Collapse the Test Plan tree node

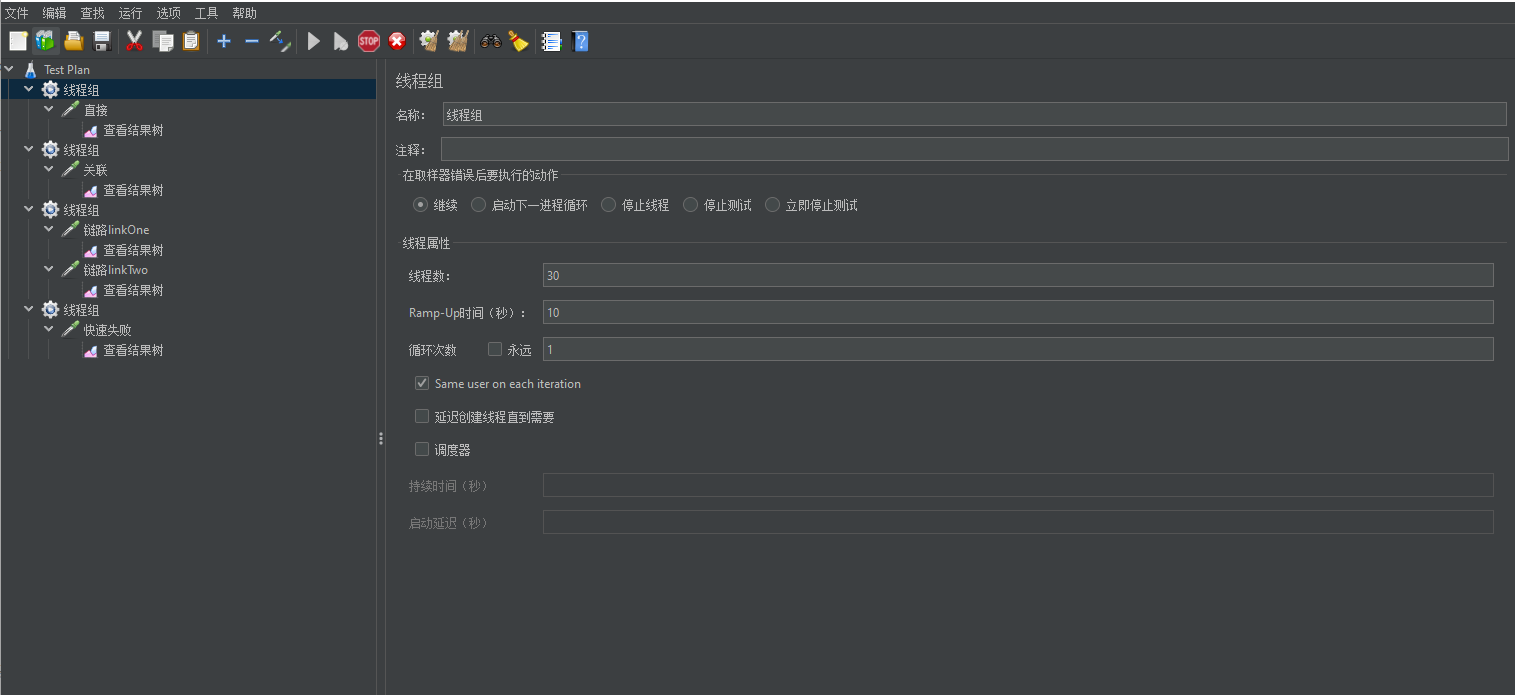pos(10,69)
